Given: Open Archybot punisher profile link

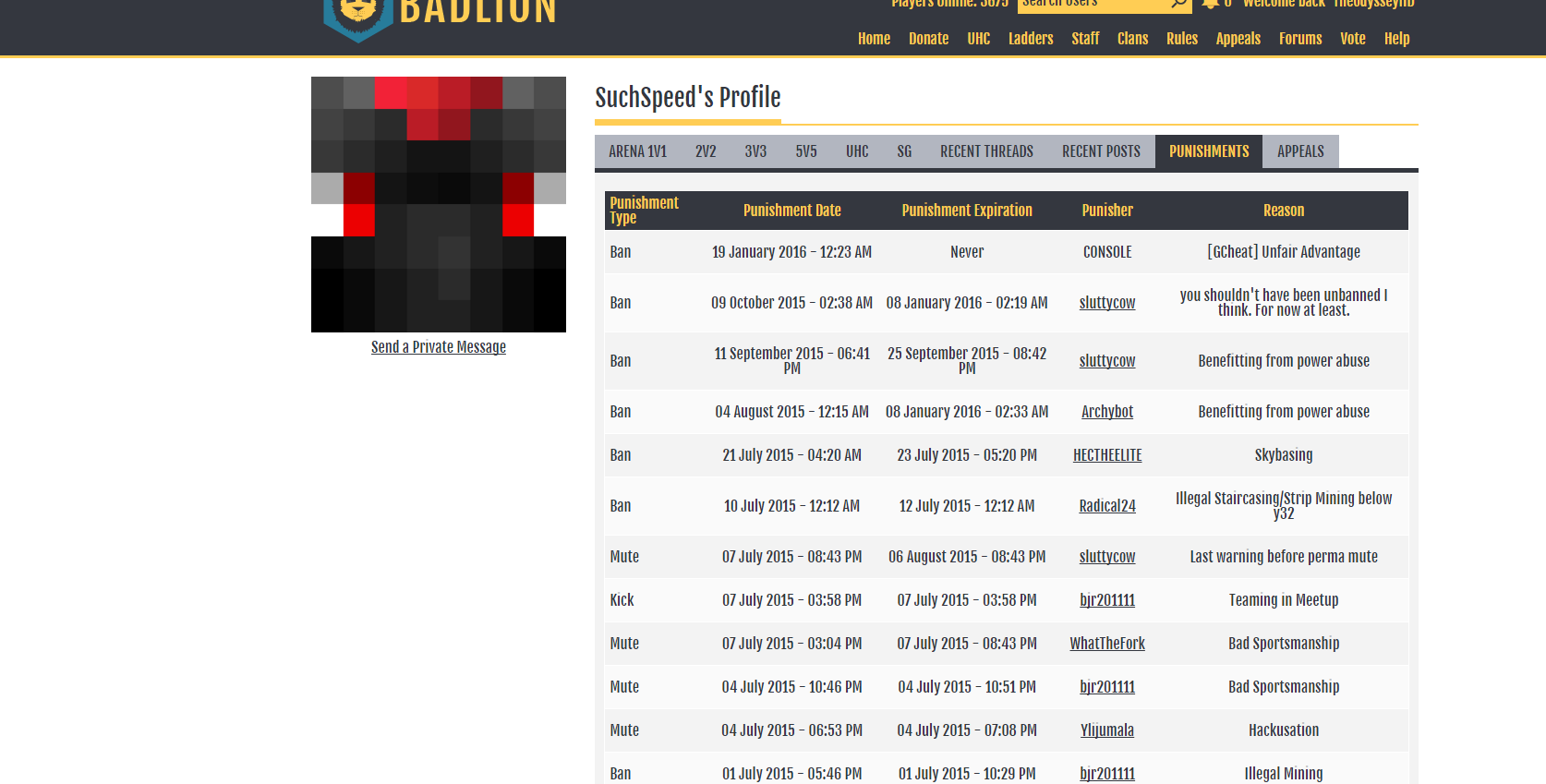Looking at the screenshot, I should (1107, 412).
